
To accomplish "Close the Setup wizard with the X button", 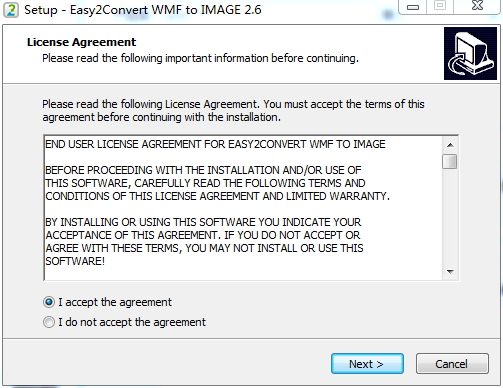I will 477,6.
